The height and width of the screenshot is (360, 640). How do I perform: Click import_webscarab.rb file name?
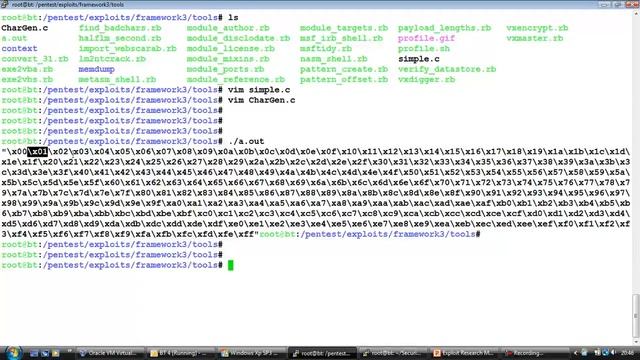tap(128, 49)
